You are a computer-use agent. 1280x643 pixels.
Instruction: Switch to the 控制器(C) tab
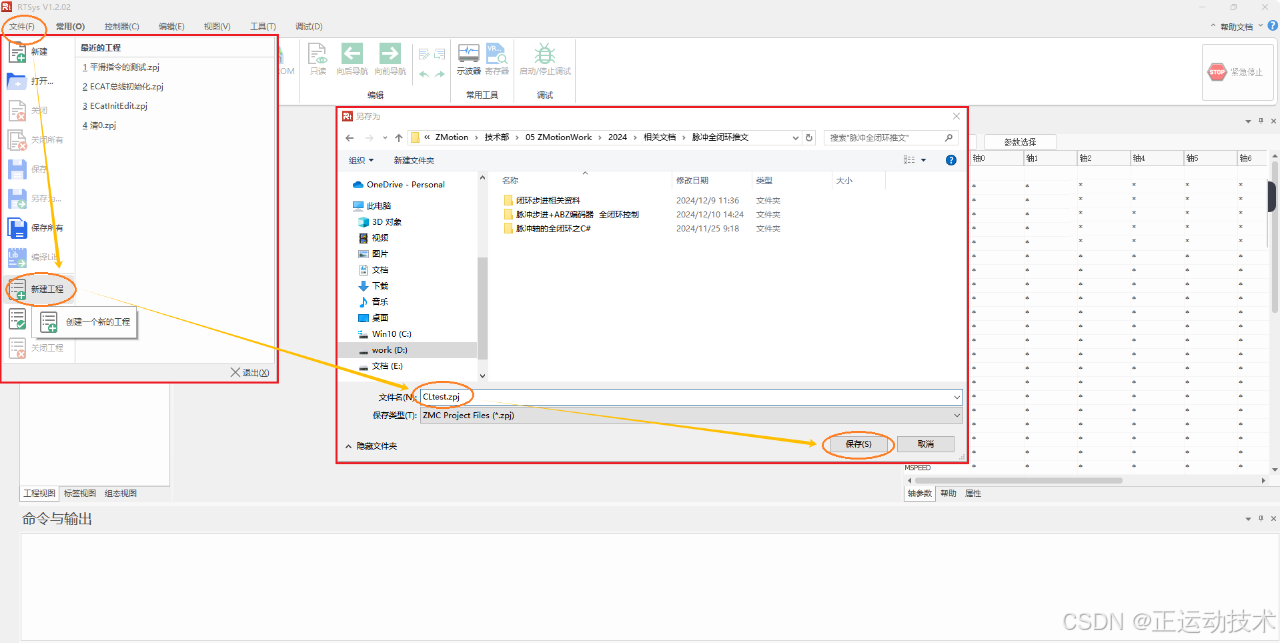coord(122,26)
